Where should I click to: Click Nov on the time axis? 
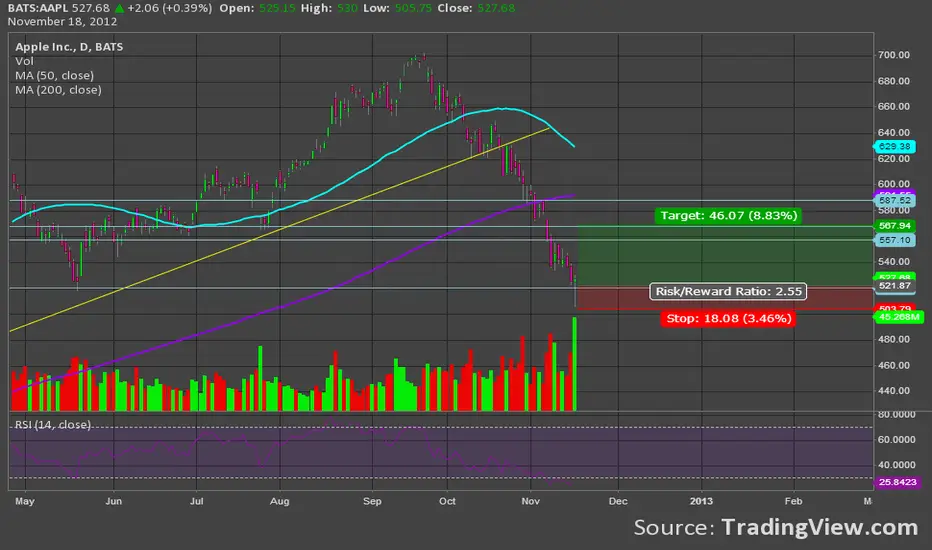530,501
